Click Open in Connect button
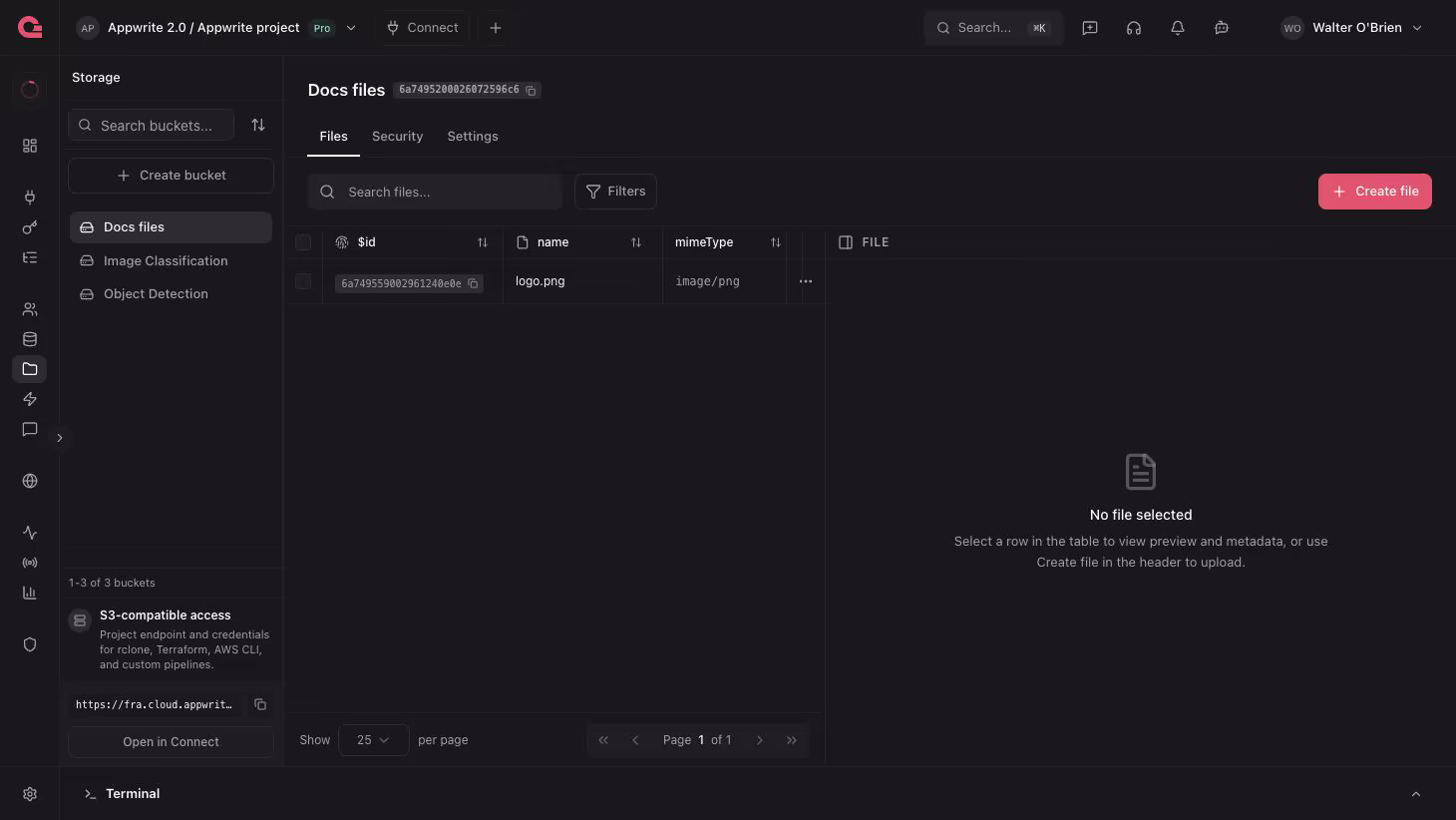The image size is (1456, 820). [171, 742]
